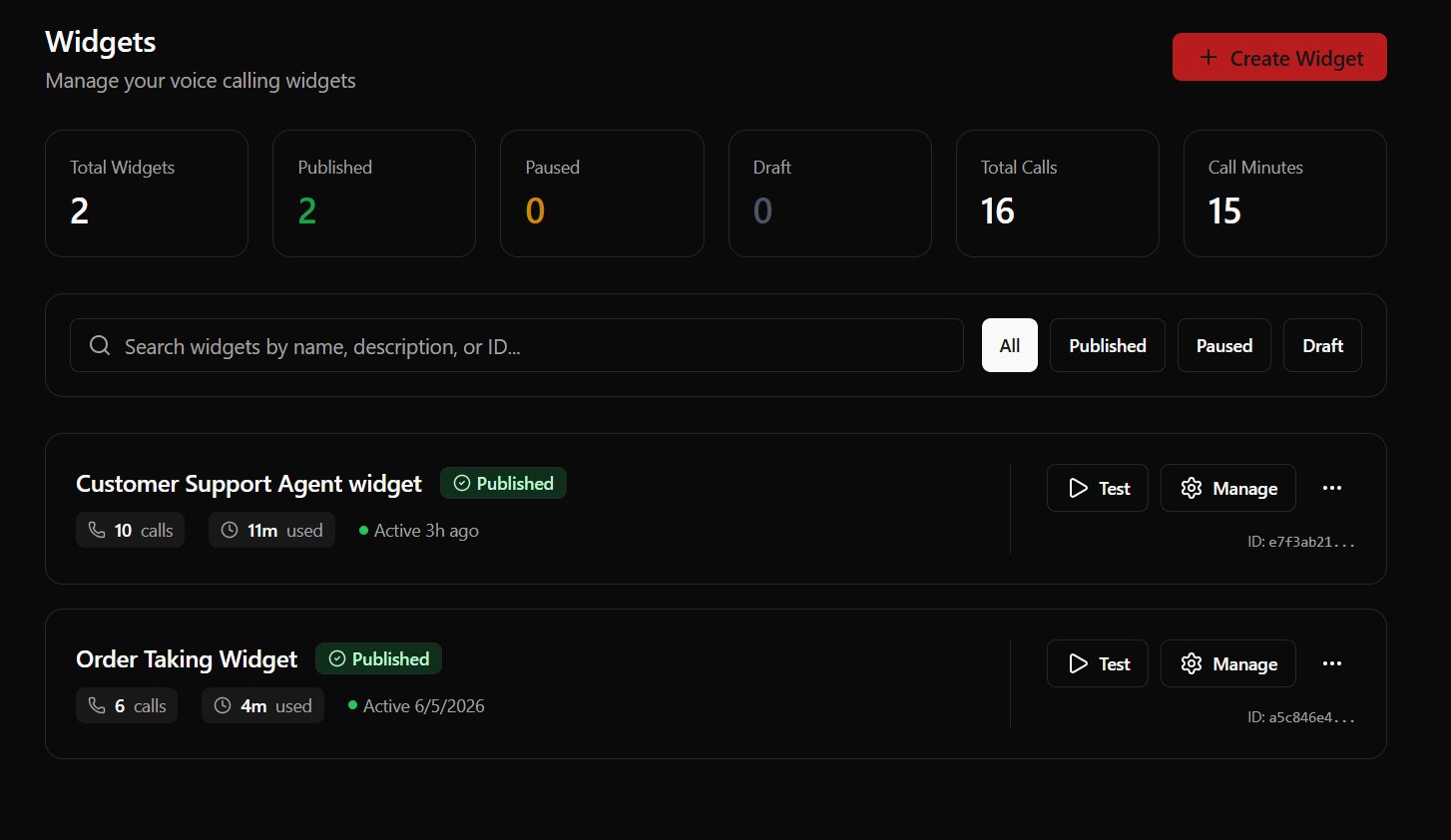Click the Paused stat card showing 0
The height and width of the screenshot is (840, 1451).
(x=602, y=194)
